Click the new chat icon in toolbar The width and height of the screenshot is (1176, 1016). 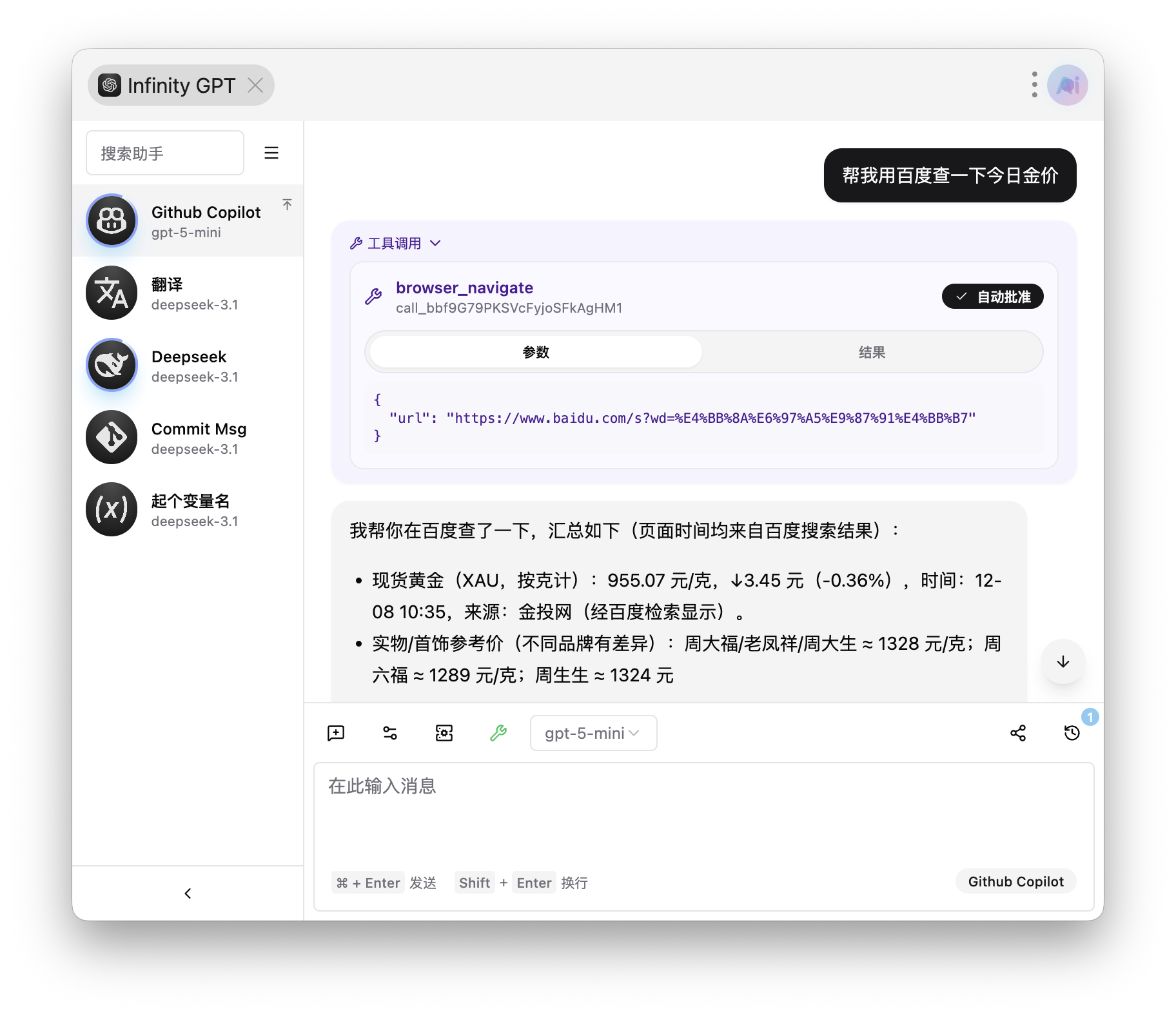point(336,733)
